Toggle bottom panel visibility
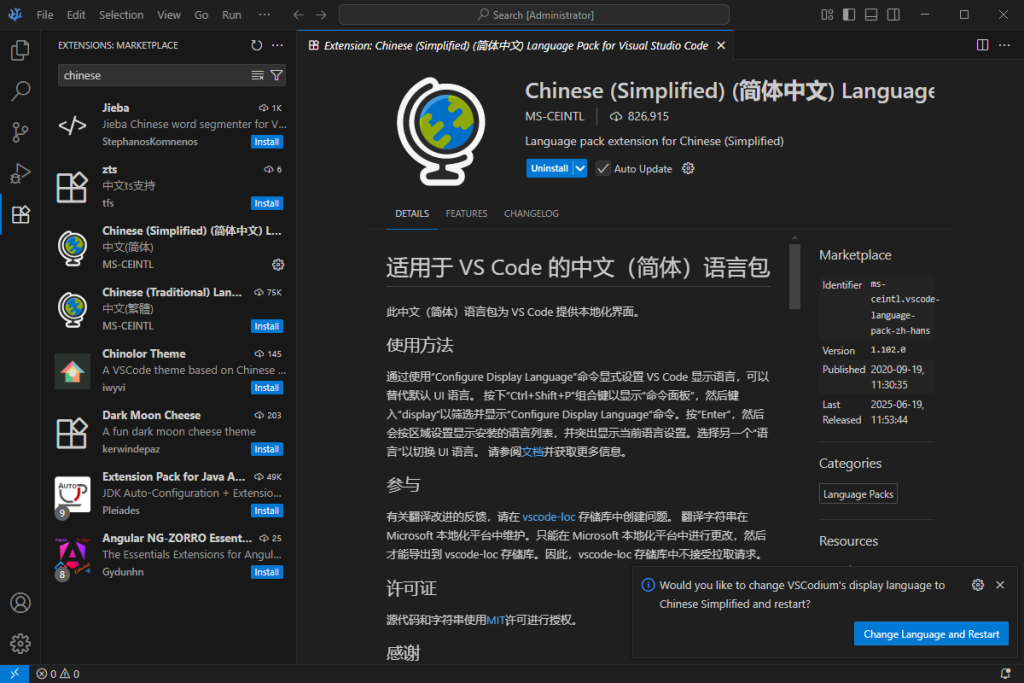Screen dimensions: 1024x683 pos(871,14)
